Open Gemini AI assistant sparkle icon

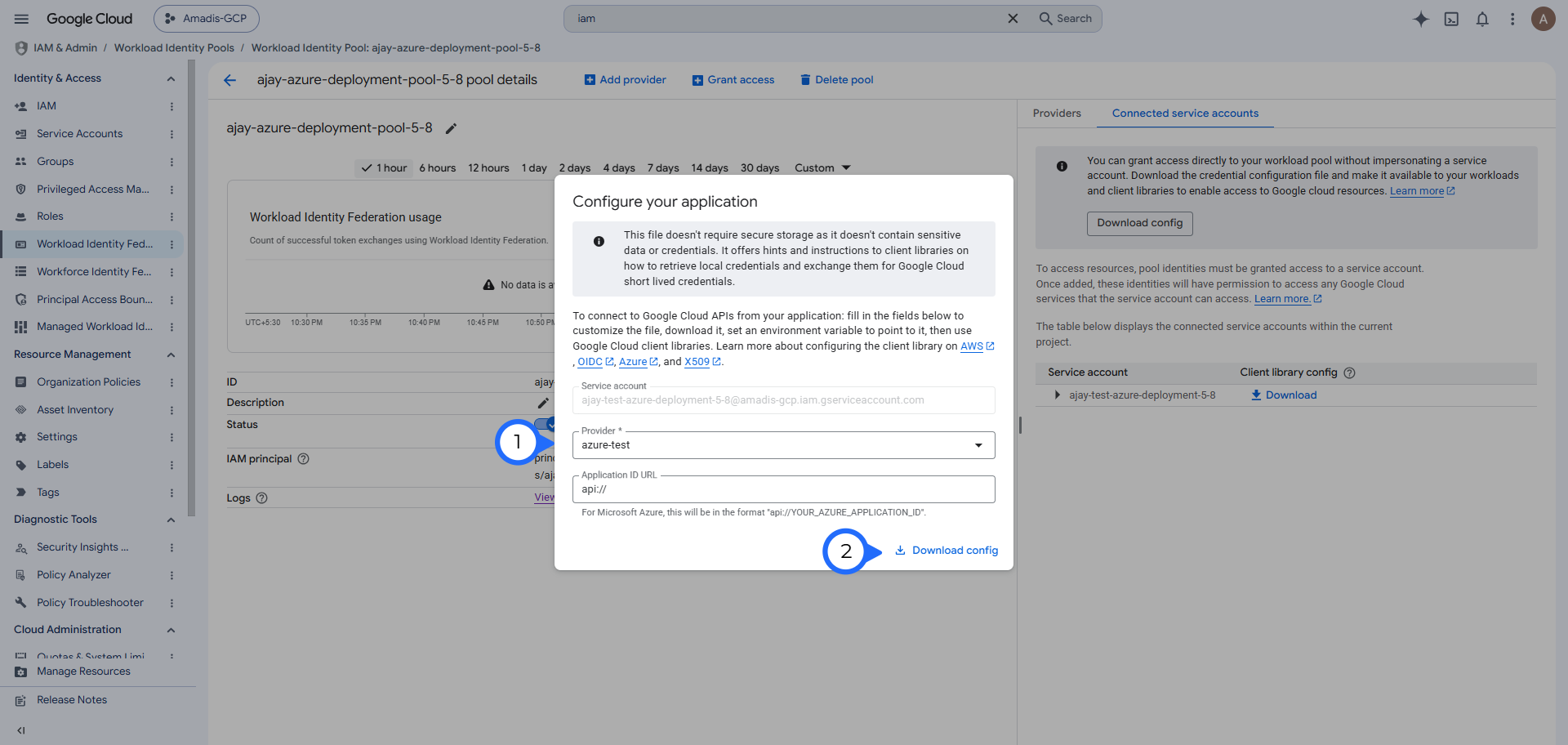1421,19
